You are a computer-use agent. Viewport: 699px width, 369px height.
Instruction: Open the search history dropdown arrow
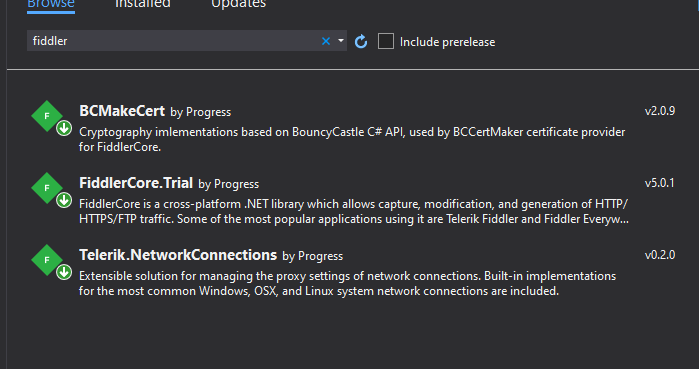click(341, 41)
